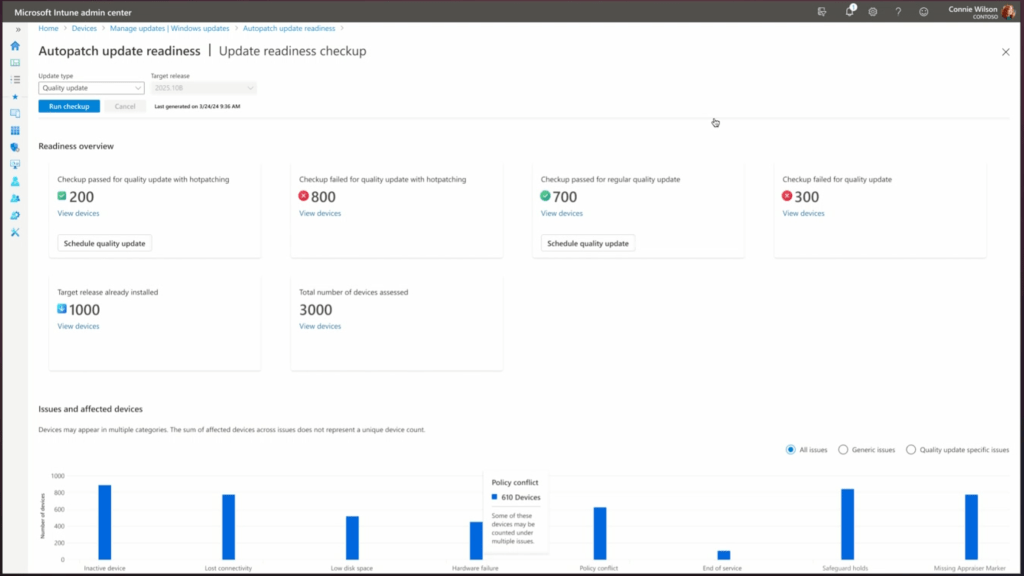View devices that failed quality update checkup
Screen dimensions: 1024x576
click(803, 213)
